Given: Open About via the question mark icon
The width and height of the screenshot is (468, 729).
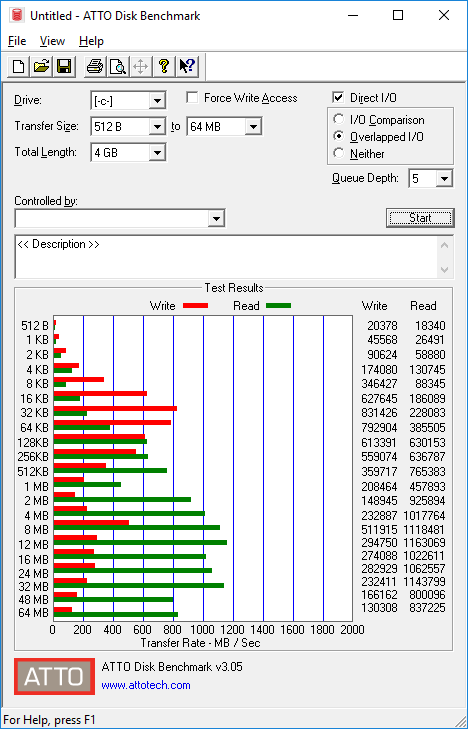Looking at the screenshot, I should tap(163, 66).
